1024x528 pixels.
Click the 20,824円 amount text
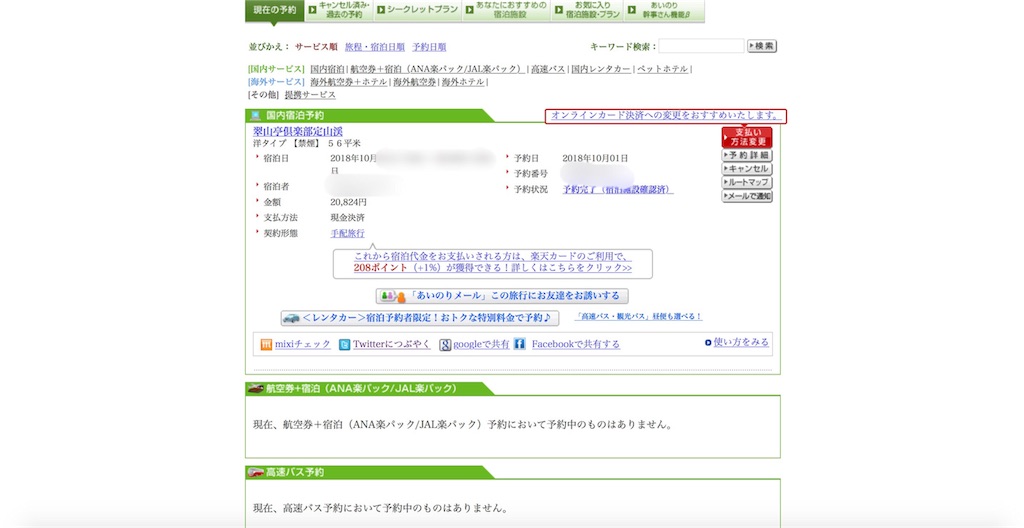click(349, 203)
